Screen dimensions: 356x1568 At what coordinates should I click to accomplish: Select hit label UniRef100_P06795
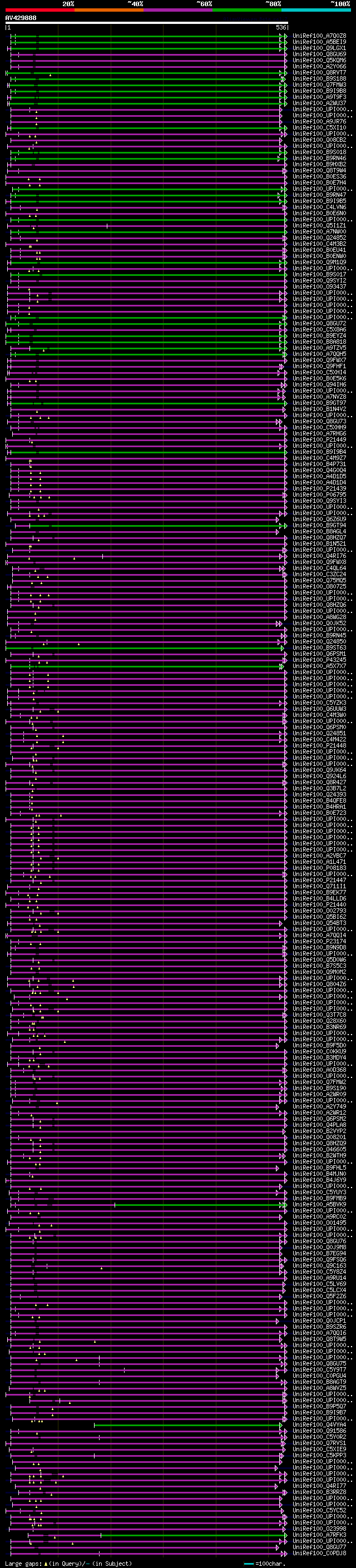319,495
